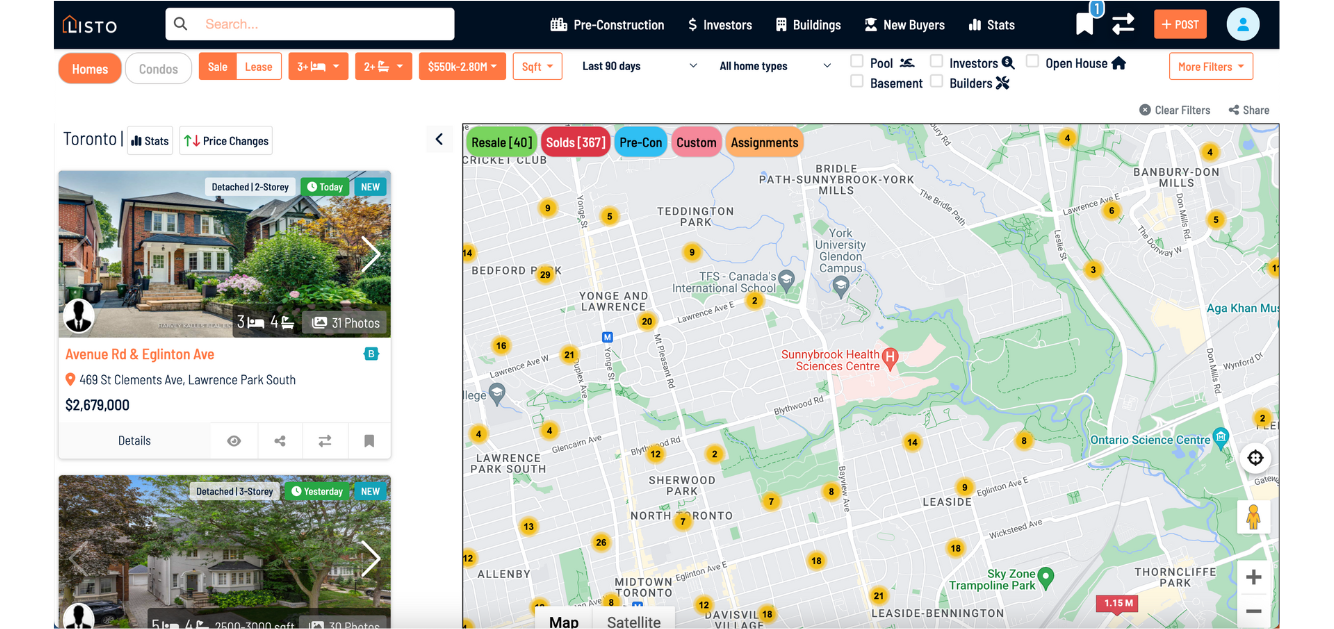Select the Street View pegman icon

(1254, 517)
